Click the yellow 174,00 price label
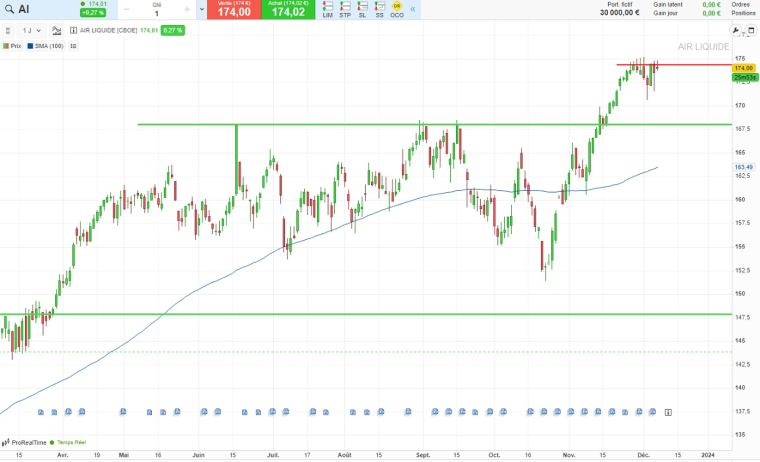This screenshot has height=462, width=760. [744, 68]
